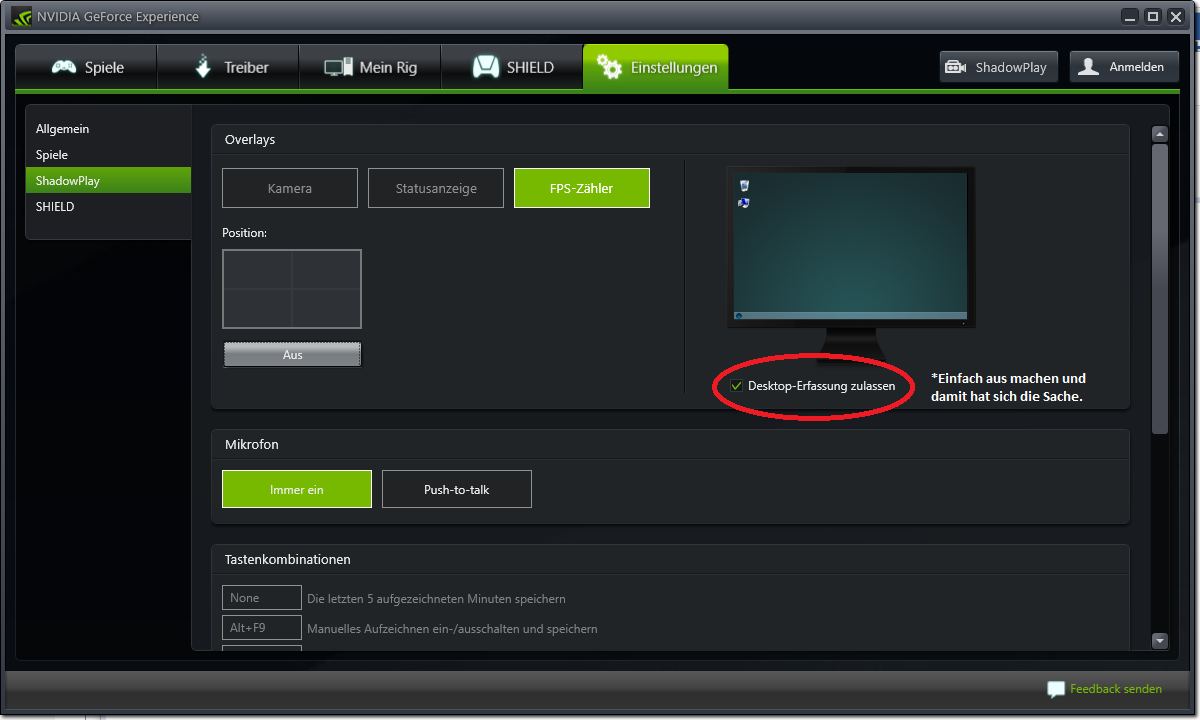
Task: Open the Spiele tab
Action: pos(87,67)
